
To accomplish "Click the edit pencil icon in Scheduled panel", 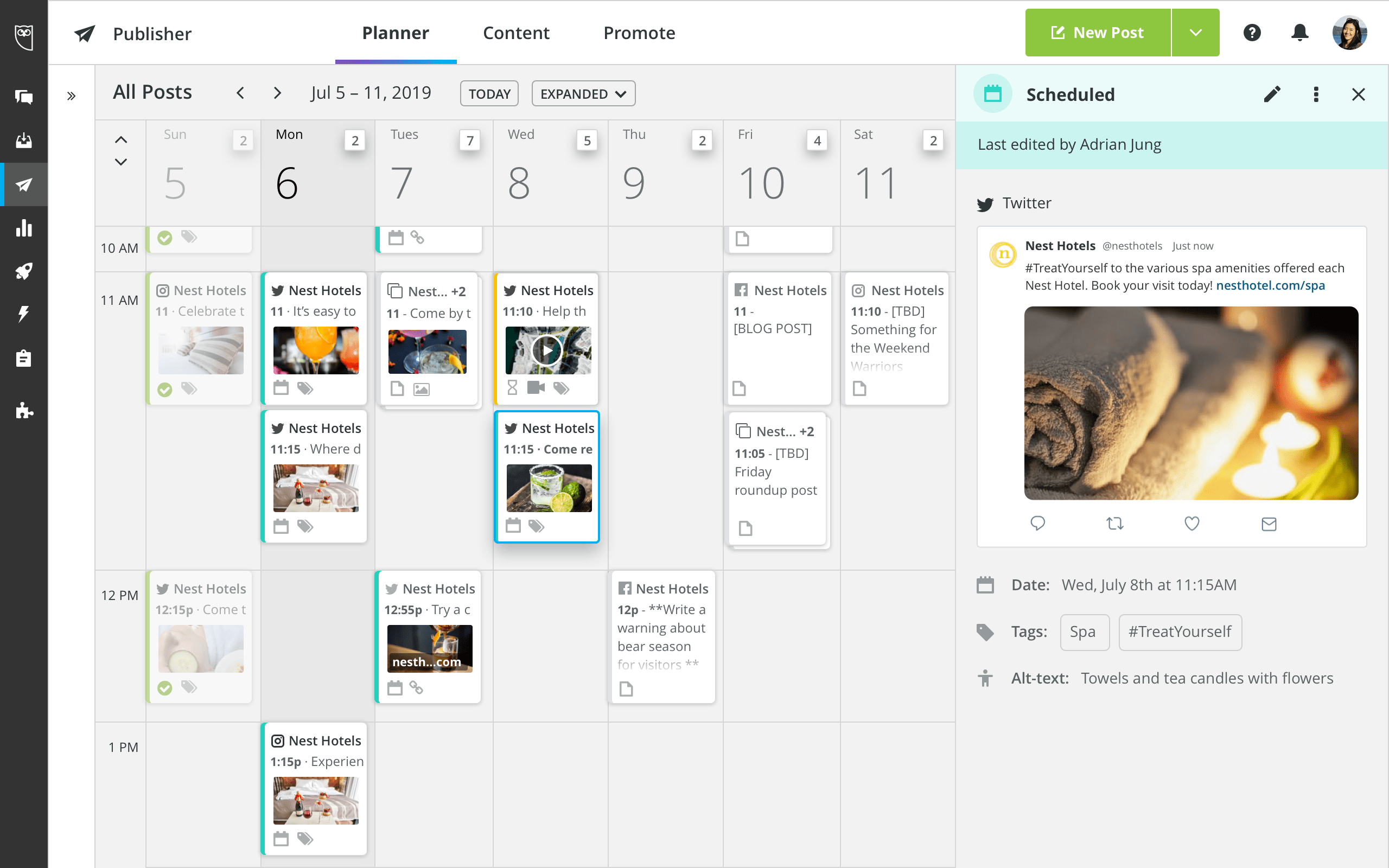I will coord(1271,95).
